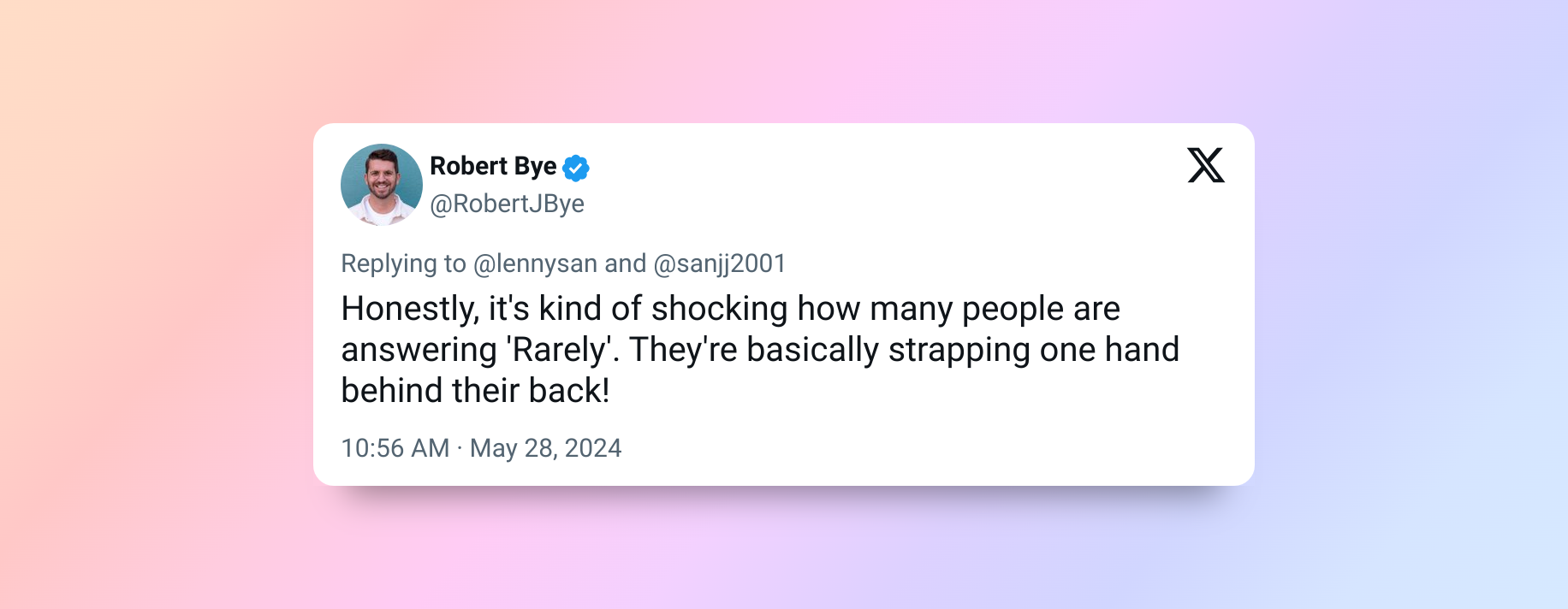Click the quoted word 'Rarely'
Screen dimensions: 1568x609
tap(559, 350)
